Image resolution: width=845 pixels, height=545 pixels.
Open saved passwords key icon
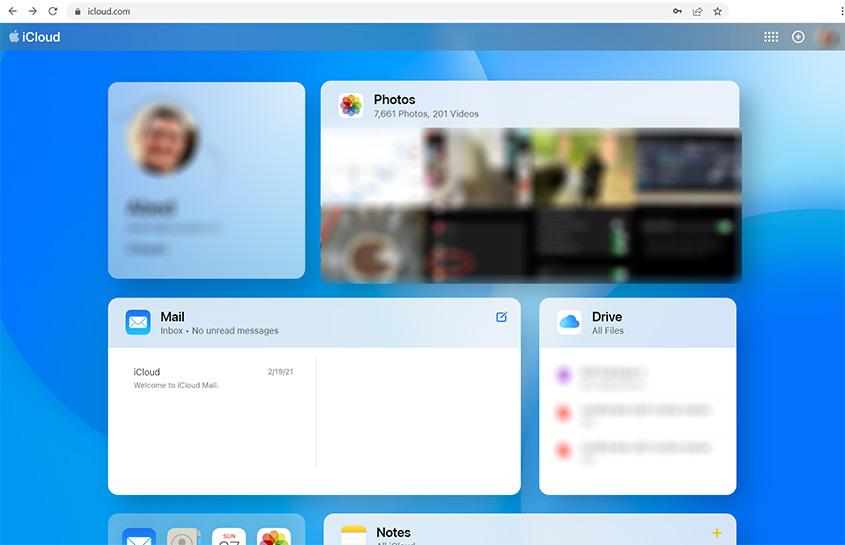tap(677, 11)
